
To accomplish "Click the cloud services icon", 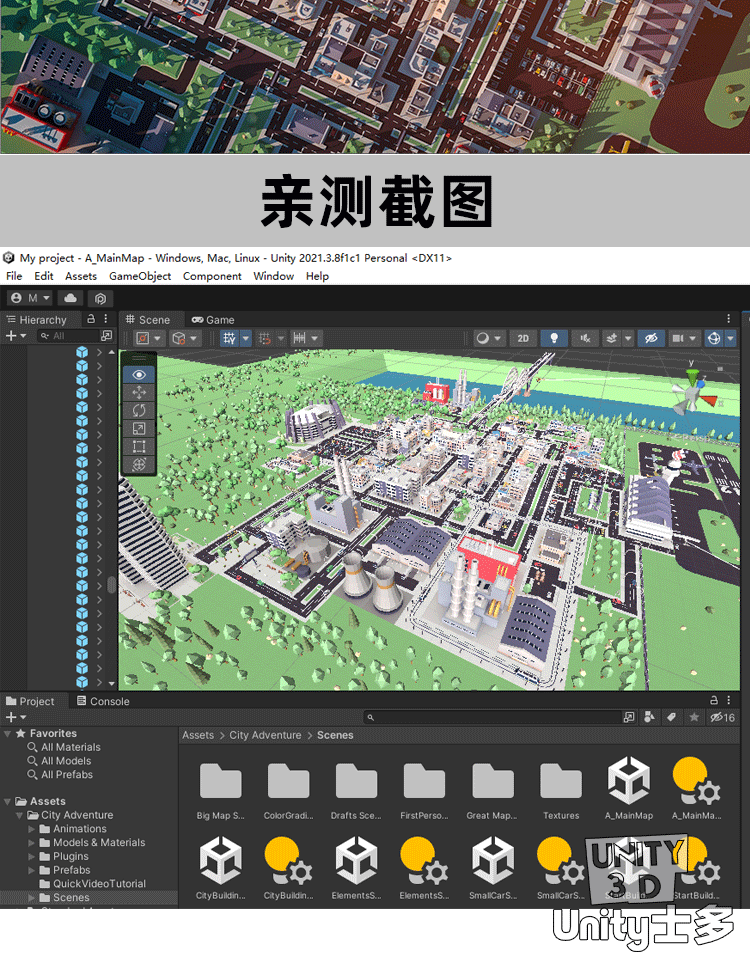I will tap(70, 298).
